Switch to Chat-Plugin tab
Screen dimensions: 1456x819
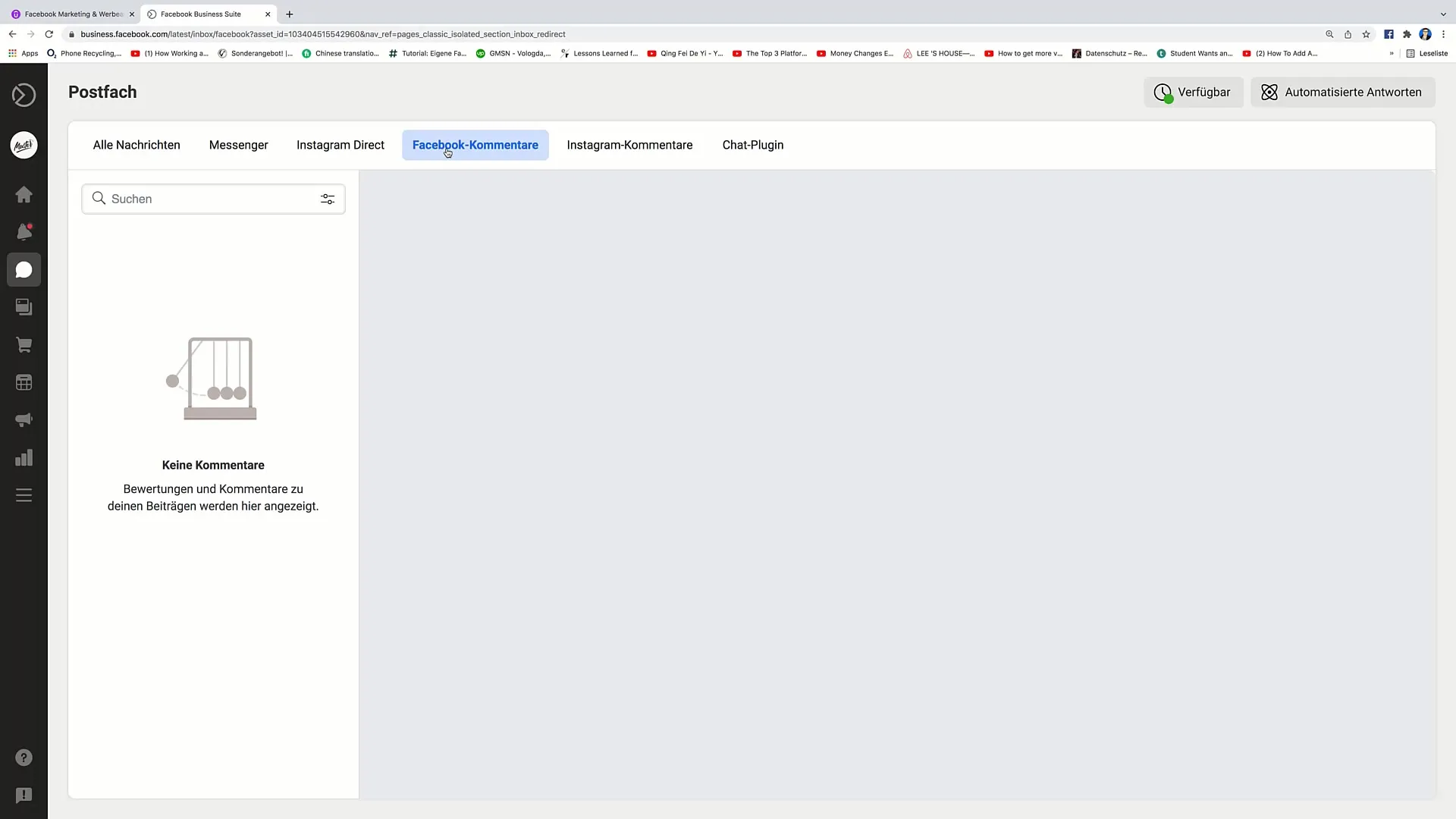tap(752, 145)
